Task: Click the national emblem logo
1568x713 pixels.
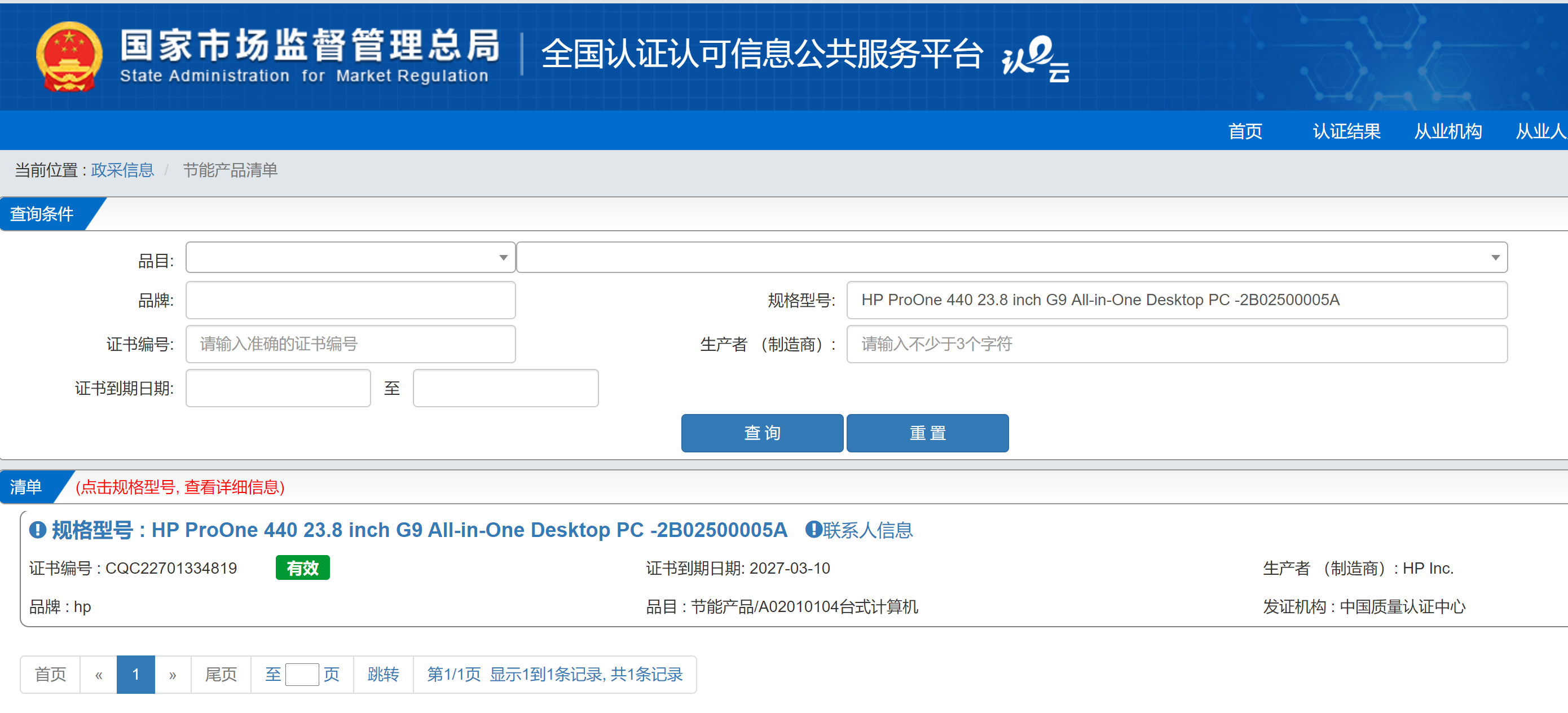Action: click(x=69, y=56)
